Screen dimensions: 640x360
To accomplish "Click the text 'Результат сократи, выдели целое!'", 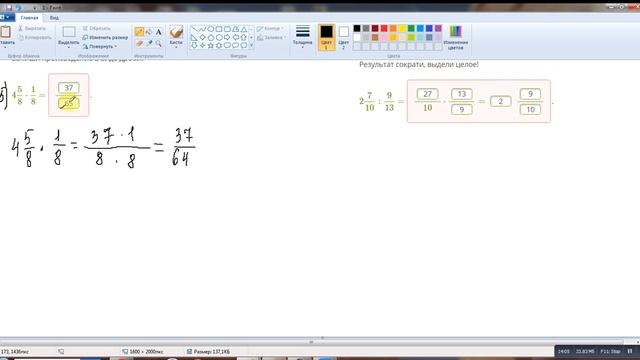I will point(419,64).
